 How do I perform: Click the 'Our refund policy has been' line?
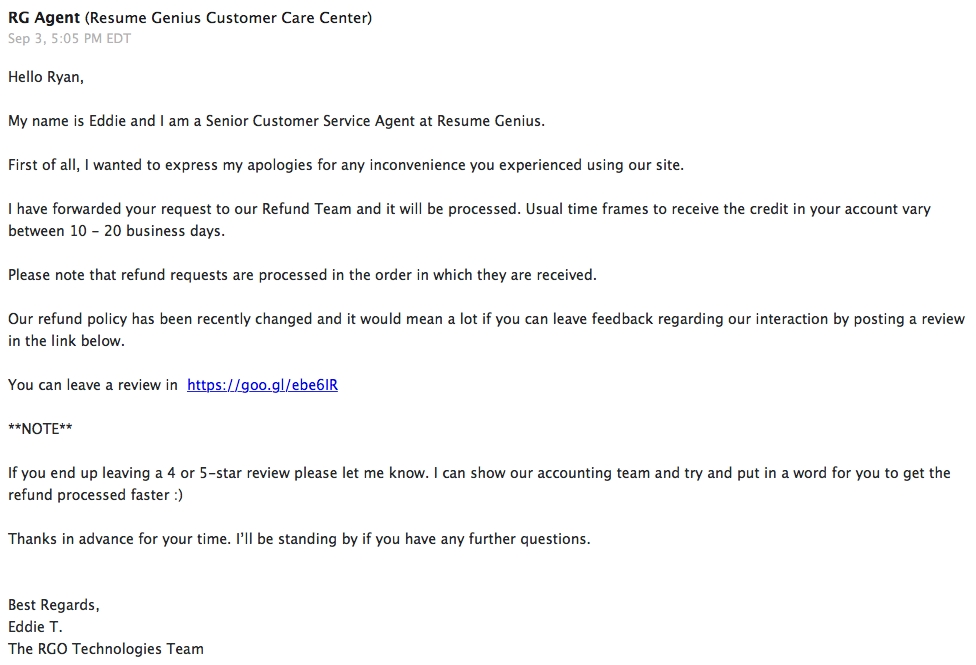click(x=486, y=319)
